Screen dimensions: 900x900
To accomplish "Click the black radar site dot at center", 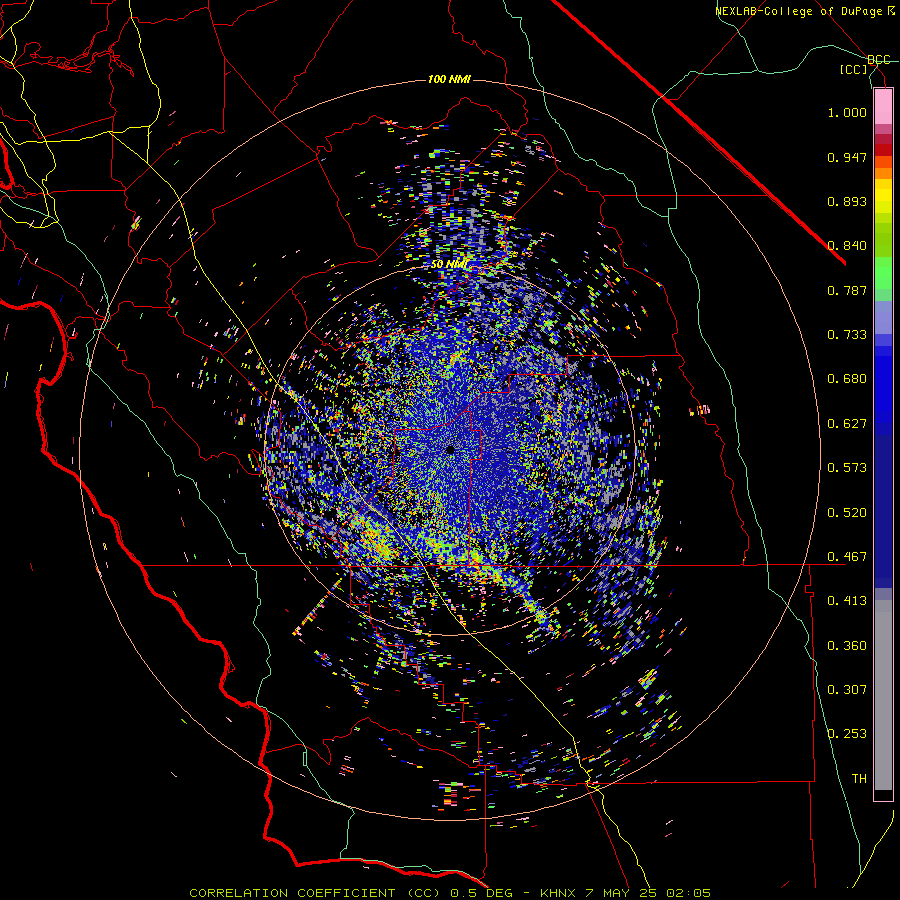I will pos(451,450).
